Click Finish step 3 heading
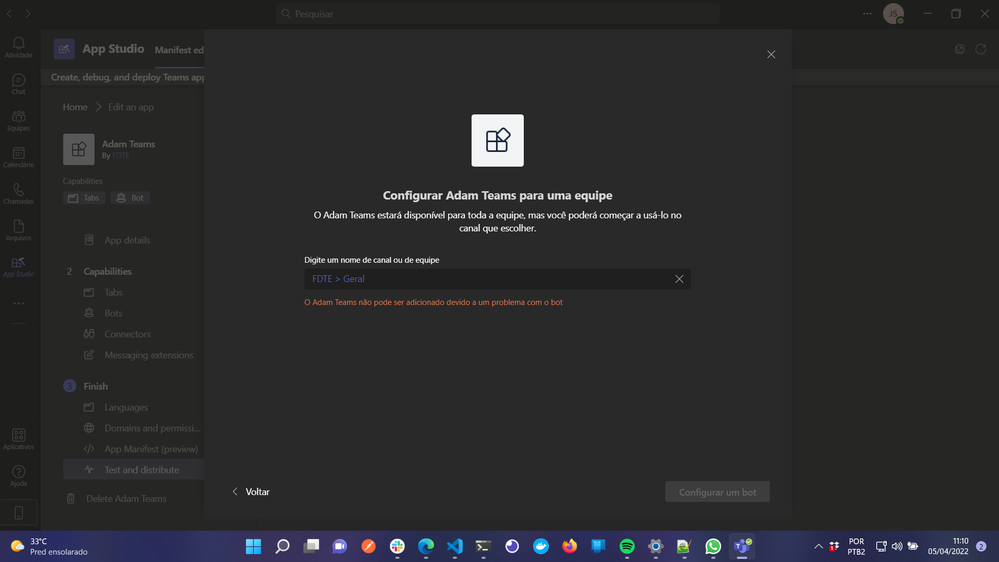 [x=96, y=386]
